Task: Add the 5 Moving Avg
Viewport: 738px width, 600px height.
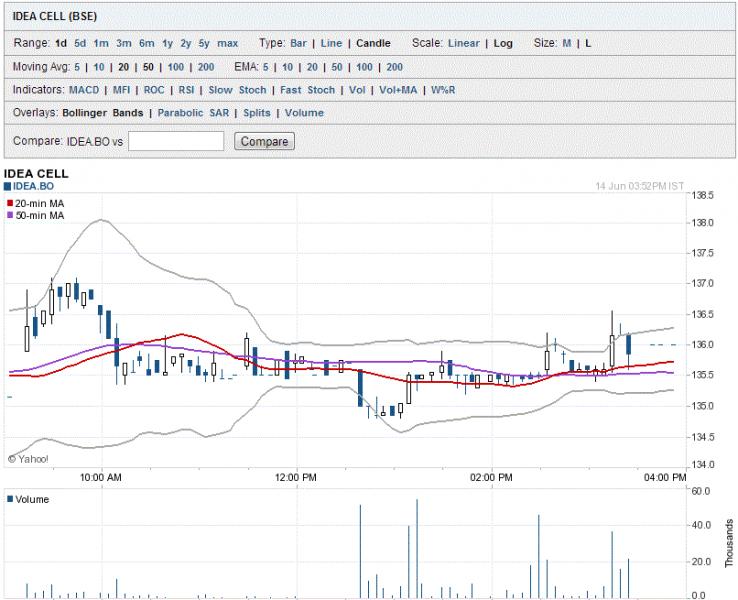Action: (x=77, y=67)
